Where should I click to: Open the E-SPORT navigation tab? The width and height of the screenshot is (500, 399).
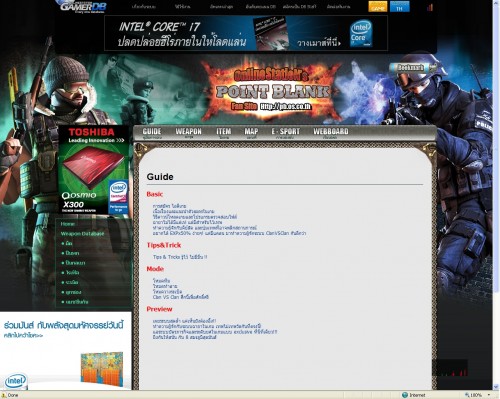[x=285, y=133]
